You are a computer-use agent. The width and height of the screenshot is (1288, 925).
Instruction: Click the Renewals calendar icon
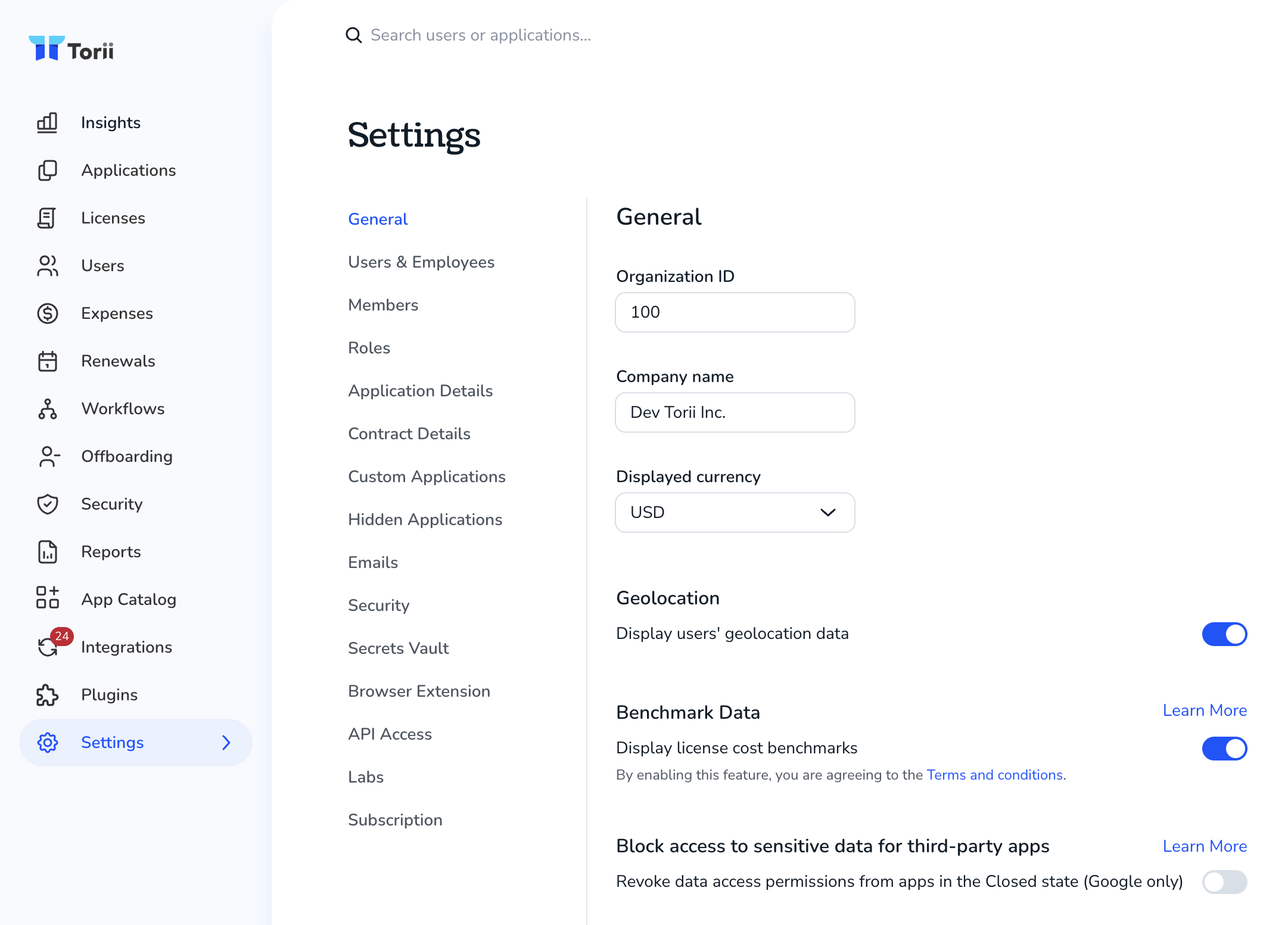47,361
